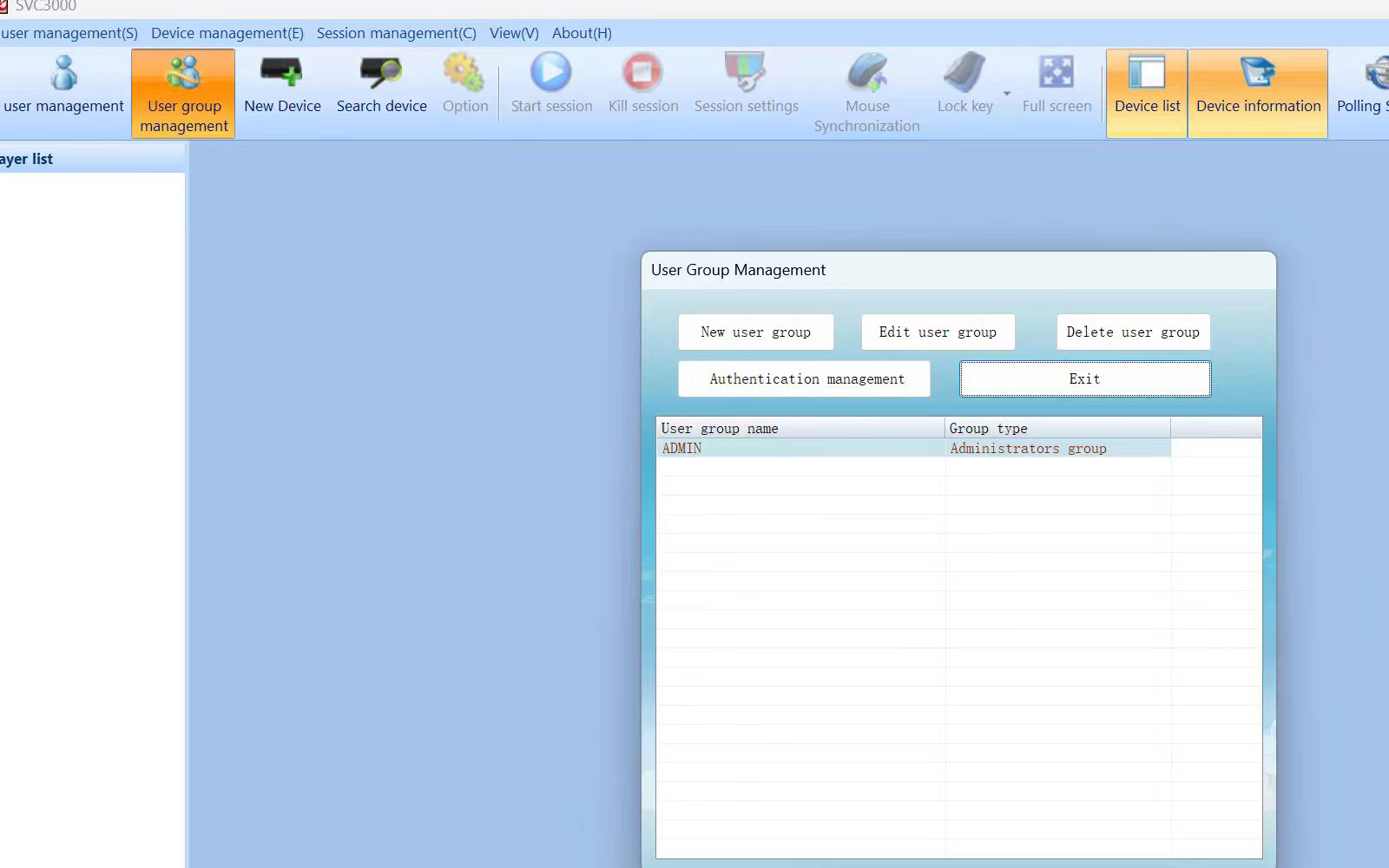This screenshot has height=868, width=1389.
Task: Open the Session management(C) menu
Action: point(396,33)
